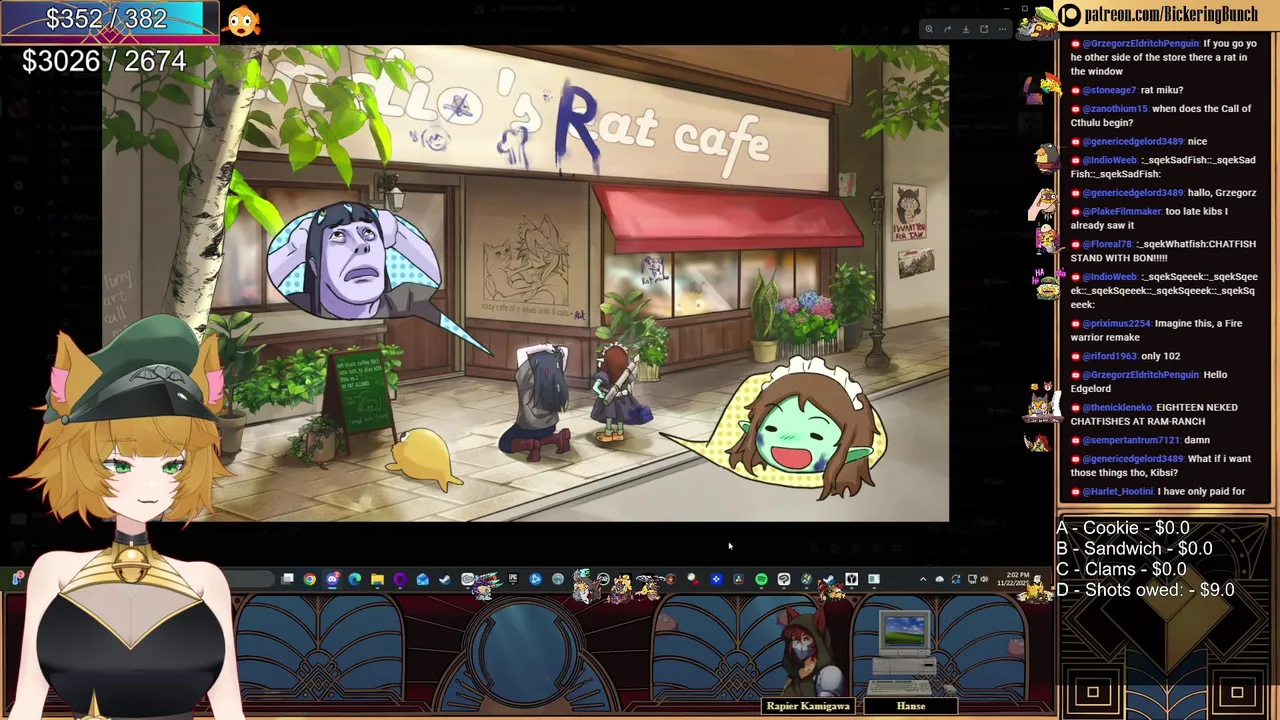This screenshot has width=1280, height=720.
Task: Open the Mail app on the taskbar
Action: click(x=422, y=579)
